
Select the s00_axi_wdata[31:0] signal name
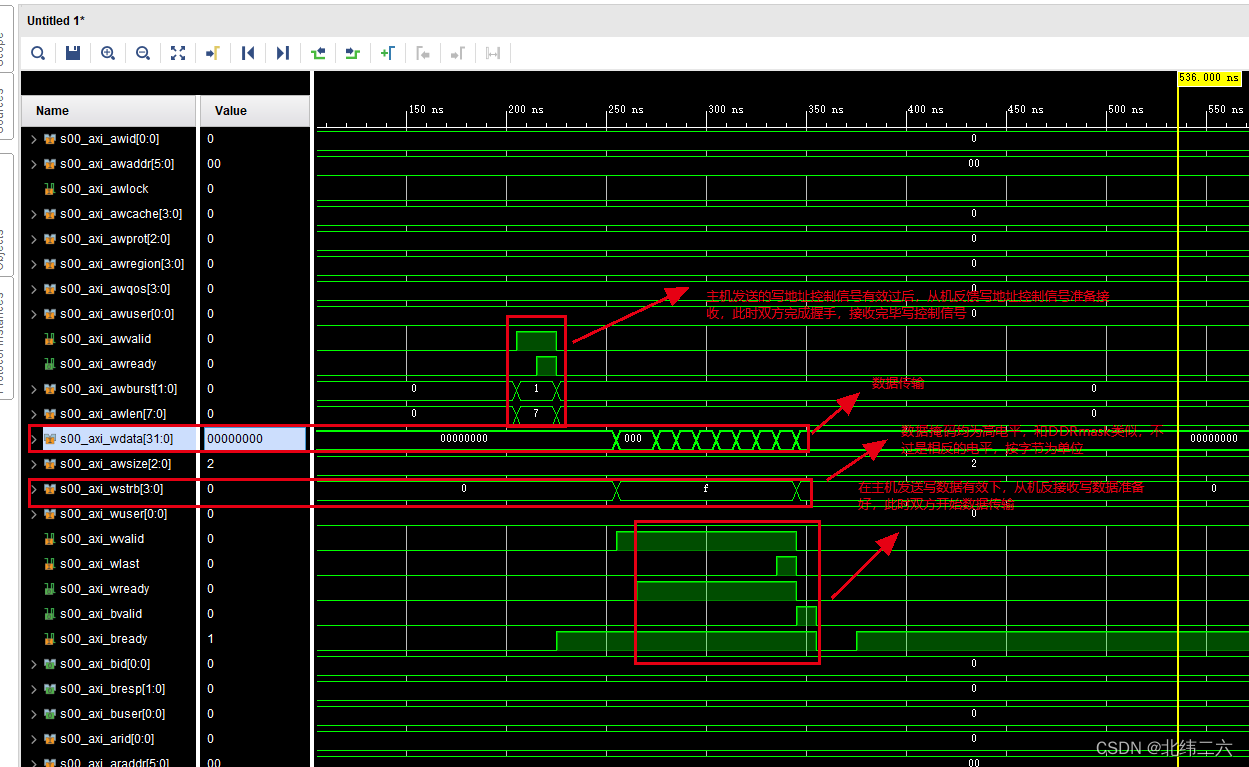[x=116, y=439]
